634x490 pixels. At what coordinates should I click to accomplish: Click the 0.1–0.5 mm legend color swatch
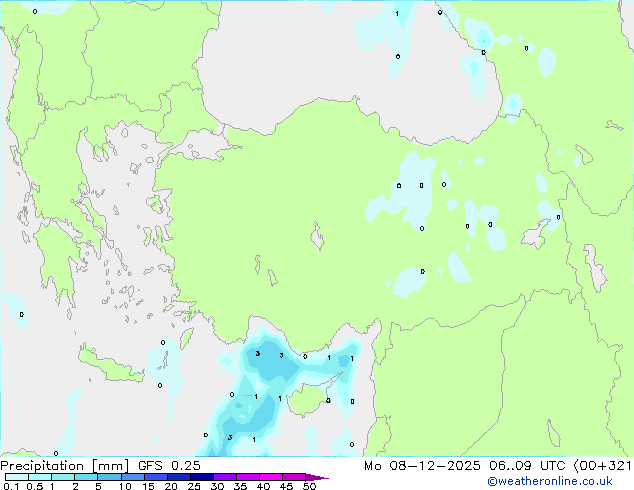tap(17, 477)
